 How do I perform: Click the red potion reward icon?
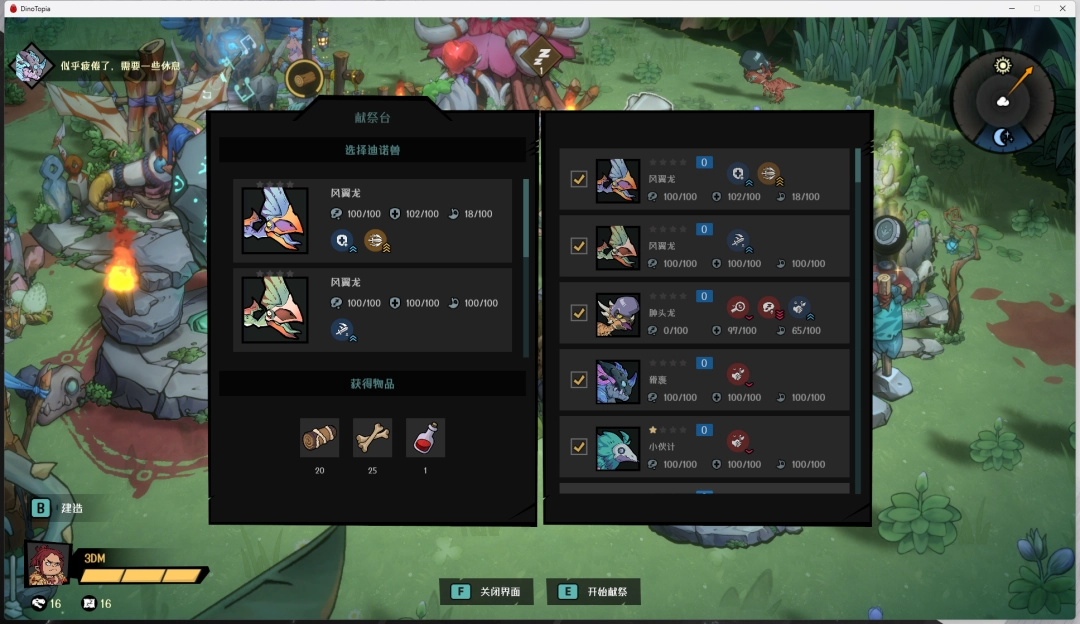click(x=425, y=437)
